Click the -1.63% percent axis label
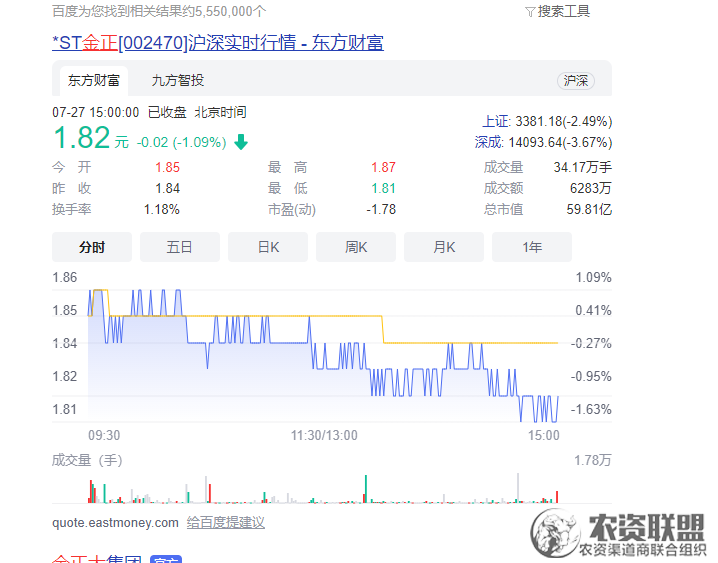Image resolution: width=718 pixels, height=563 pixels. (x=591, y=409)
